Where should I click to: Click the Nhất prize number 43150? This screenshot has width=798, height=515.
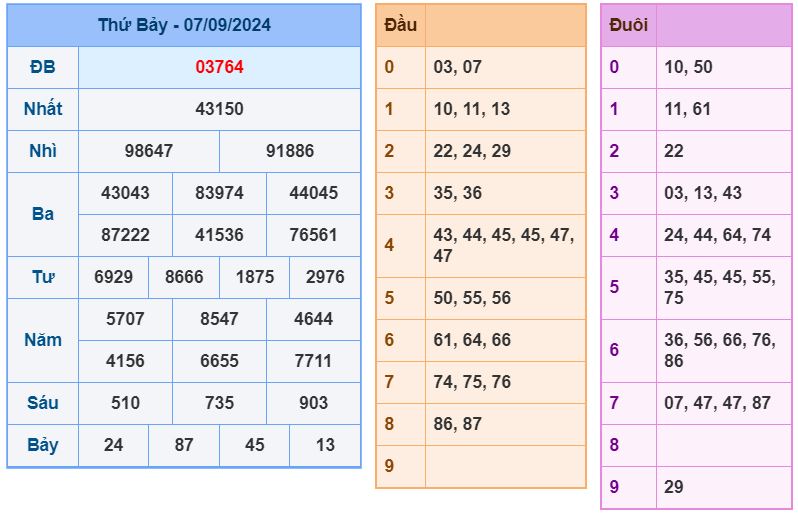tap(219, 109)
